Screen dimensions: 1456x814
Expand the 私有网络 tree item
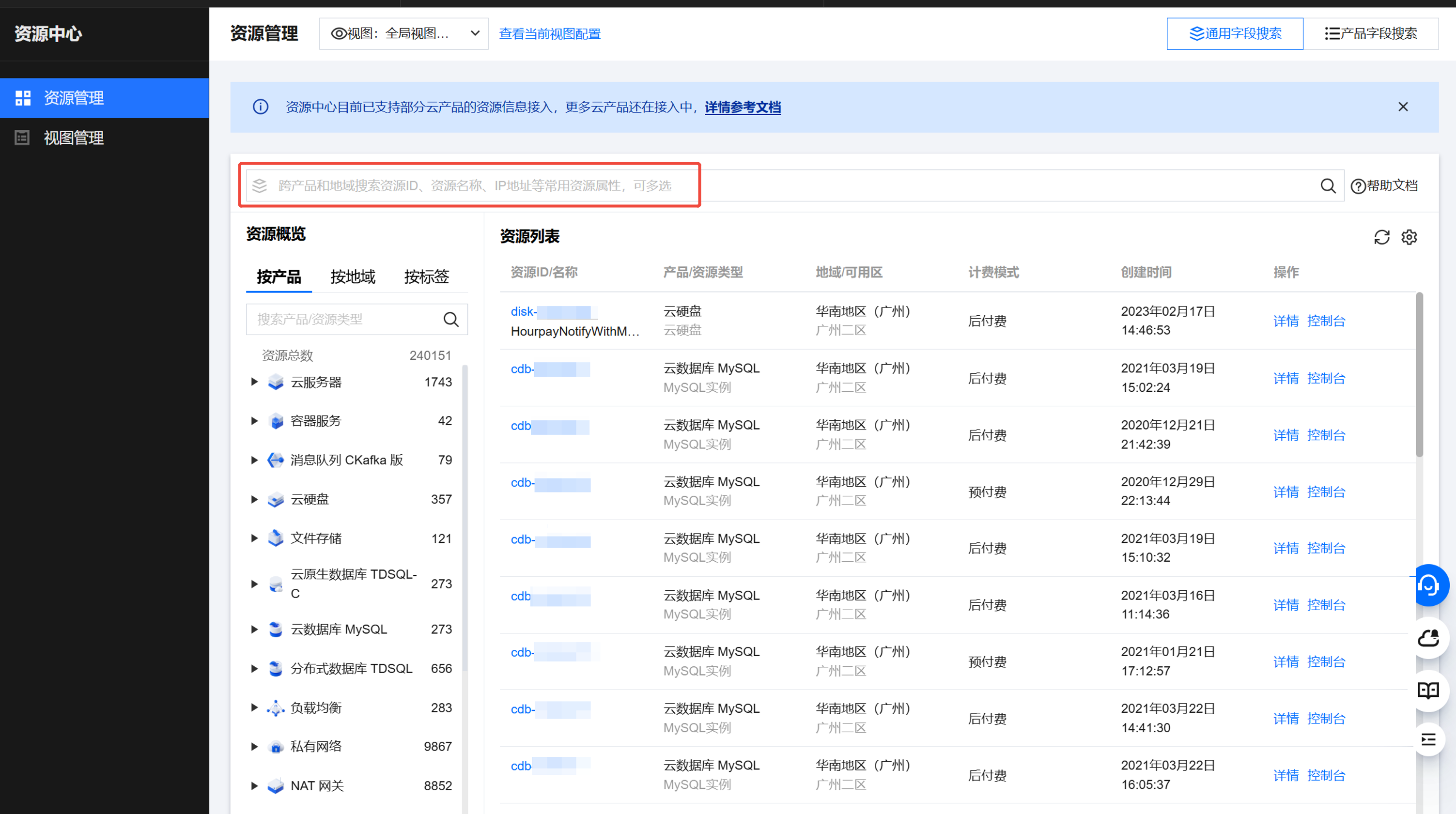click(254, 747)
